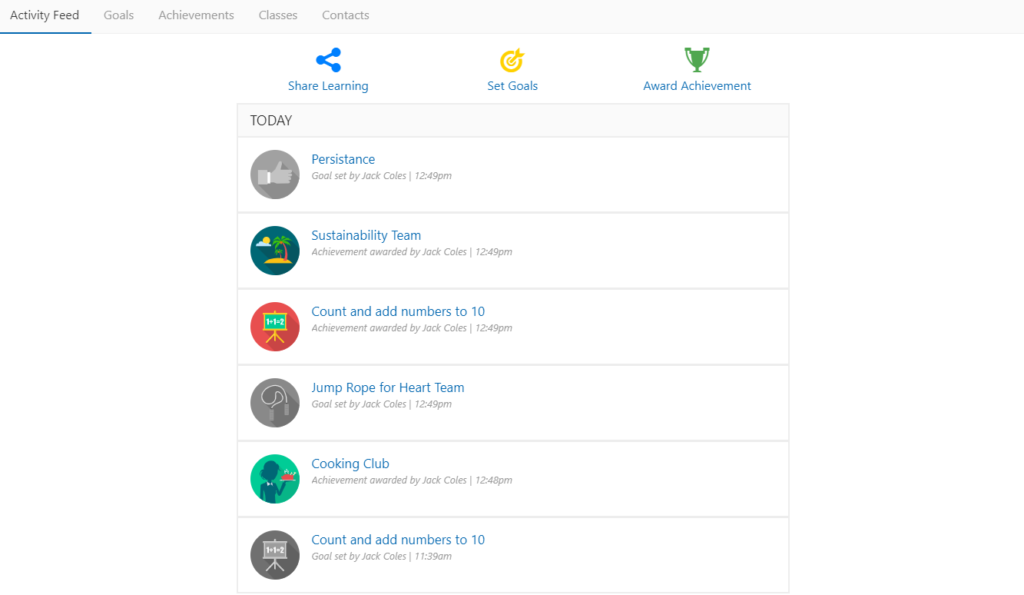This screenshot has height=595, width=1024.
Task: Click the 'Goal set by Jack Coles | 11:39am' text
Action: click(x=381, y=556)
